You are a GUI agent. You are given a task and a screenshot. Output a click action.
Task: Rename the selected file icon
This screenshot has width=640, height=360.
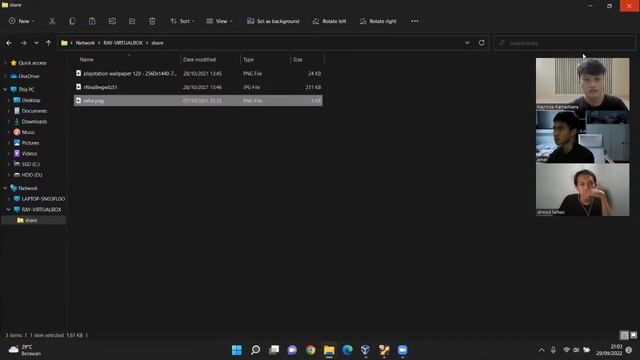click(x=112, y=21)
